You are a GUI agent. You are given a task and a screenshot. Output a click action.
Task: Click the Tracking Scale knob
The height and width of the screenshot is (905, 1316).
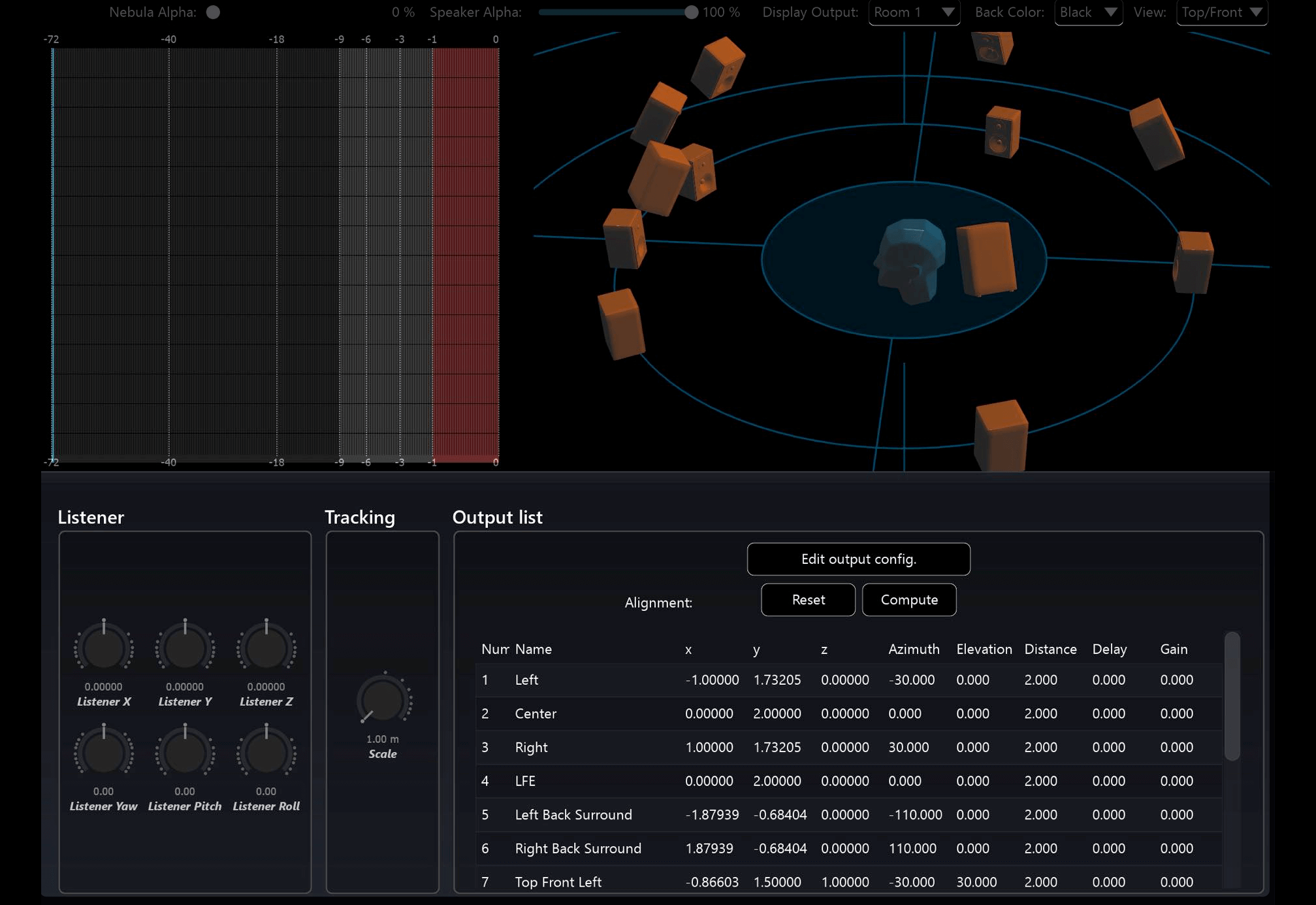click(383, 700)
